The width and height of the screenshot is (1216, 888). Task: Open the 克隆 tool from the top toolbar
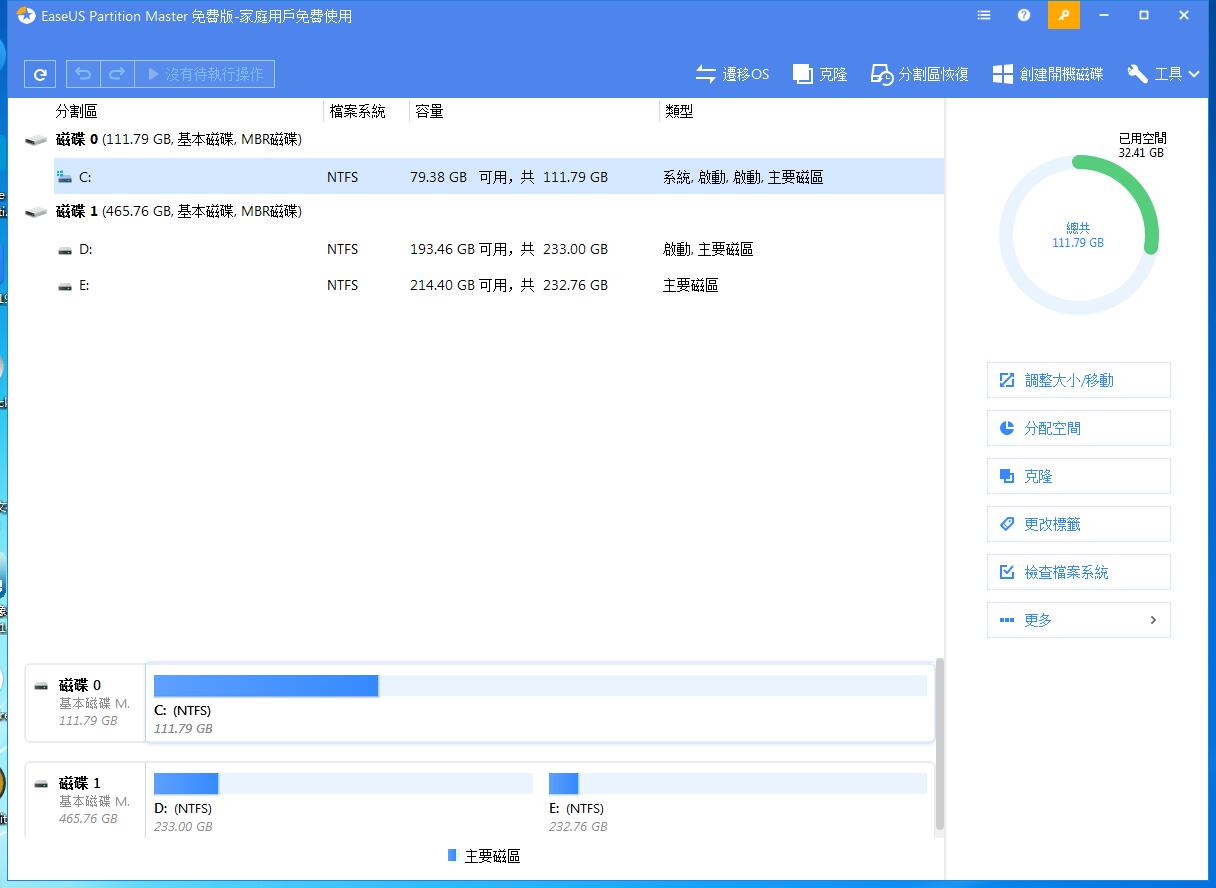coord(820,73)
